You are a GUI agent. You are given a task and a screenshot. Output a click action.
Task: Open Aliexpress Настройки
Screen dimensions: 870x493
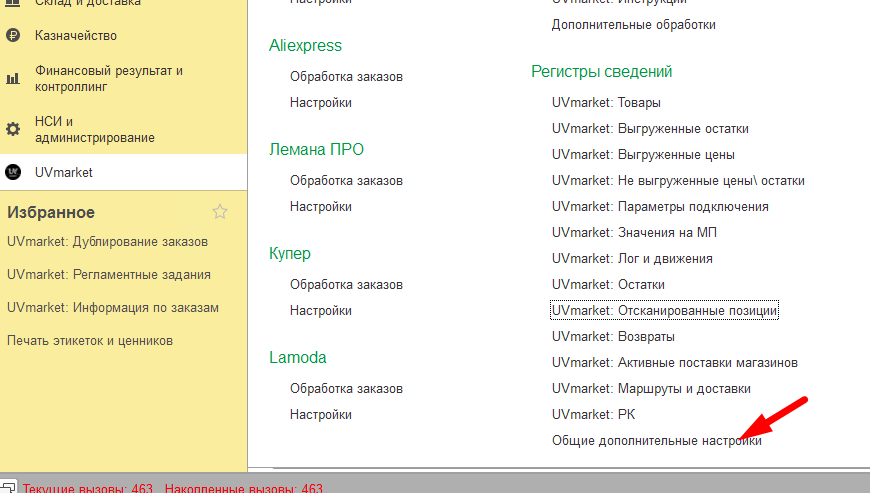coord(321,103)
